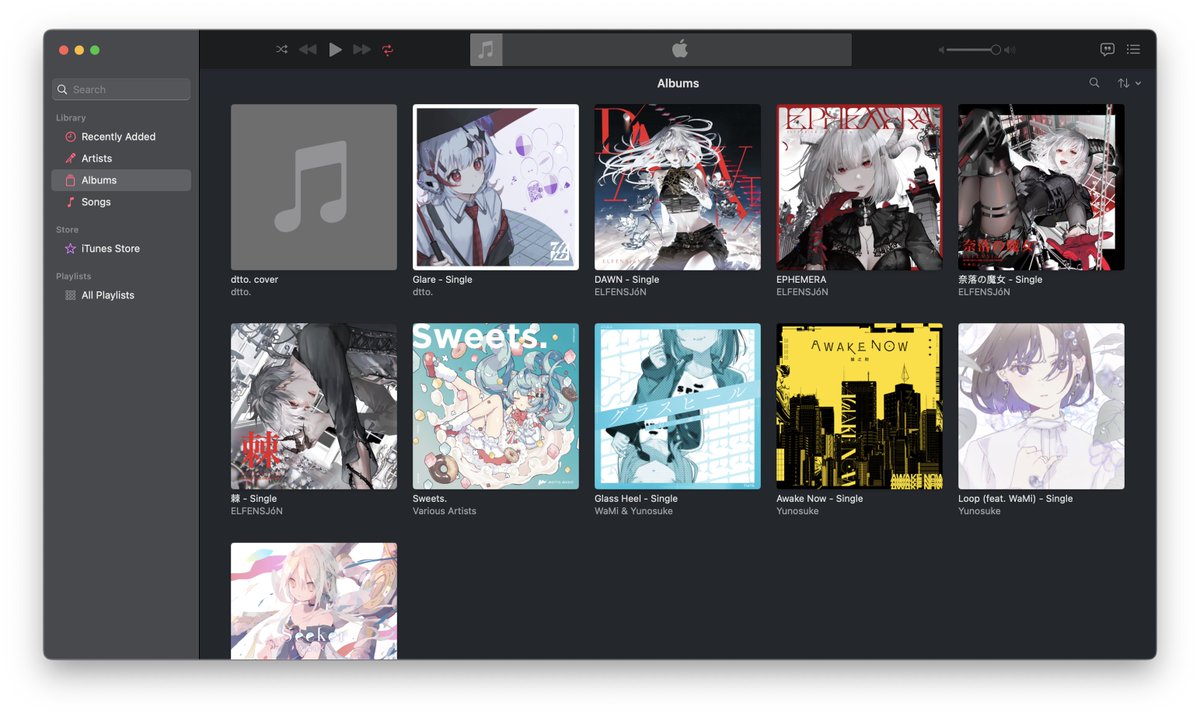Click the 'Glass Heel - Single' title text

coord(636,498)
